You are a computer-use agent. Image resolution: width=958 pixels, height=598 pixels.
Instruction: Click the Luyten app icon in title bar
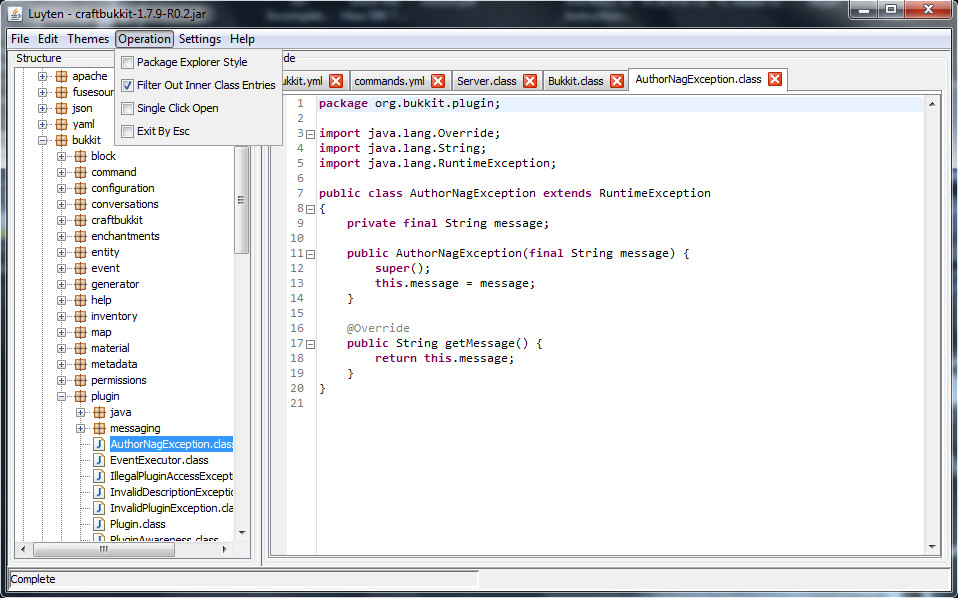(x=15, y=13)
